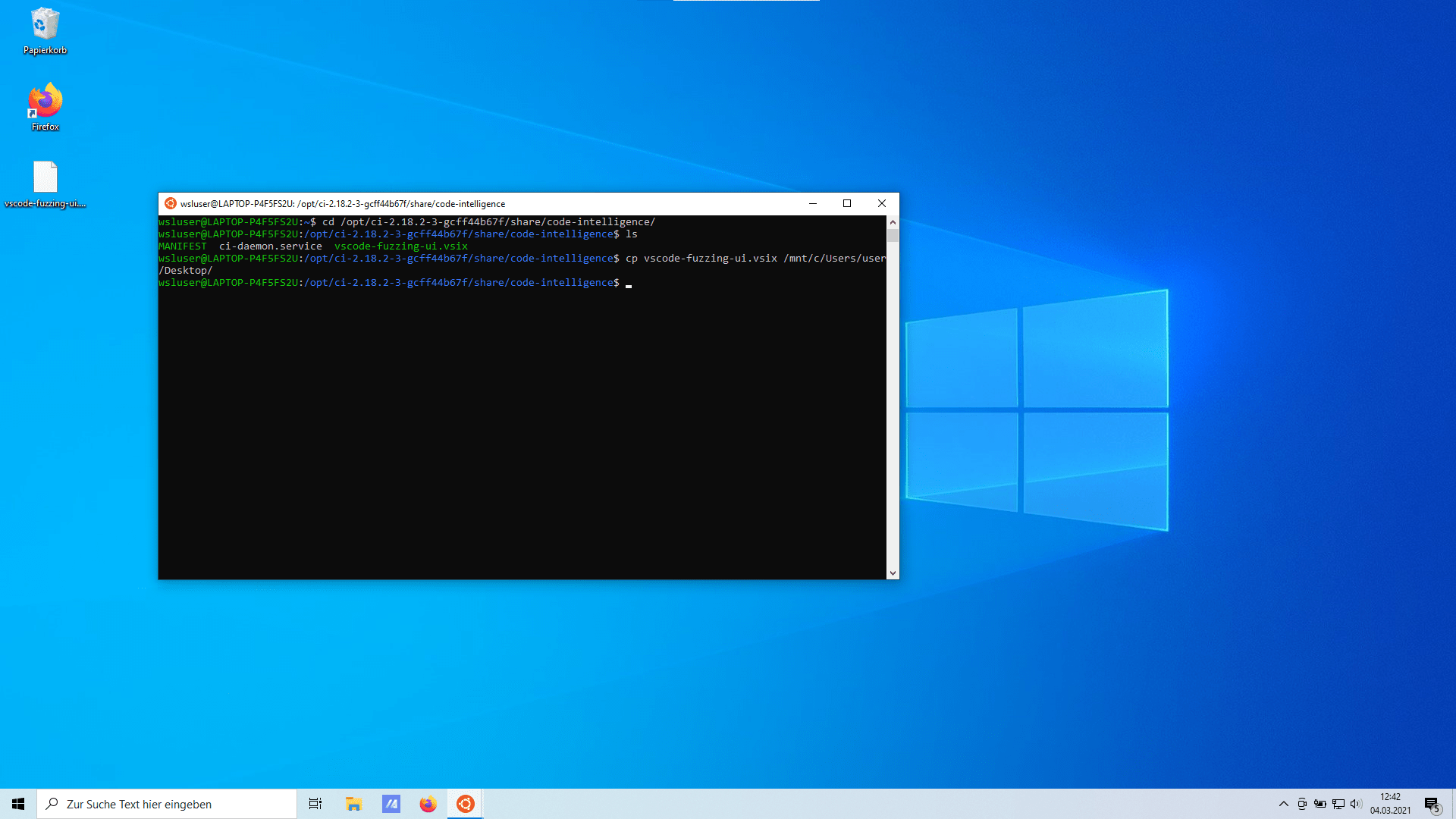Open the network tray icon
1456x819 pixels.
[1338, 804]
